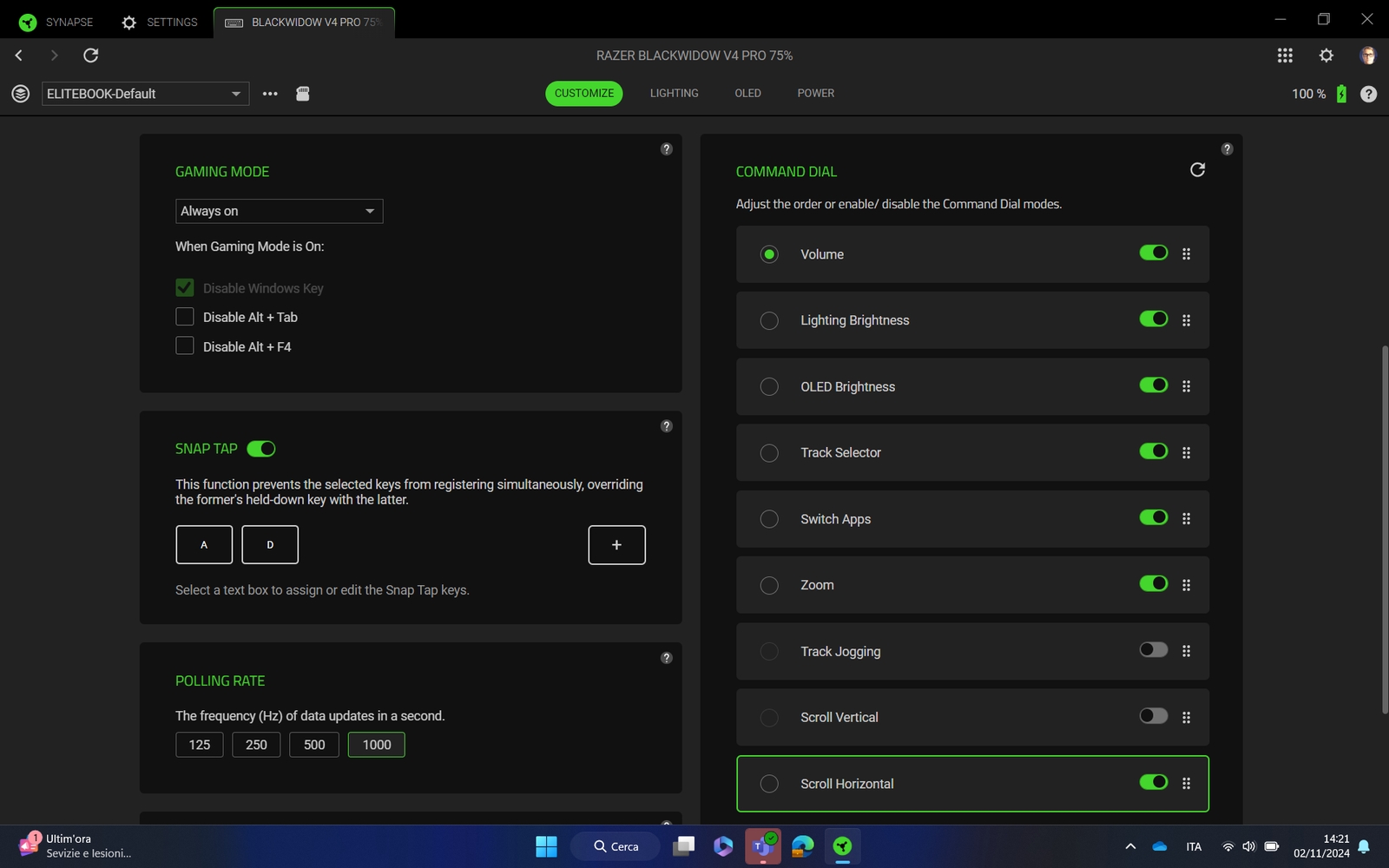Image resolution: width=1389 pixels, height=868 pixels.
Task: Click the refresh icon next to navigation arrows
Action: coord(90,56)
